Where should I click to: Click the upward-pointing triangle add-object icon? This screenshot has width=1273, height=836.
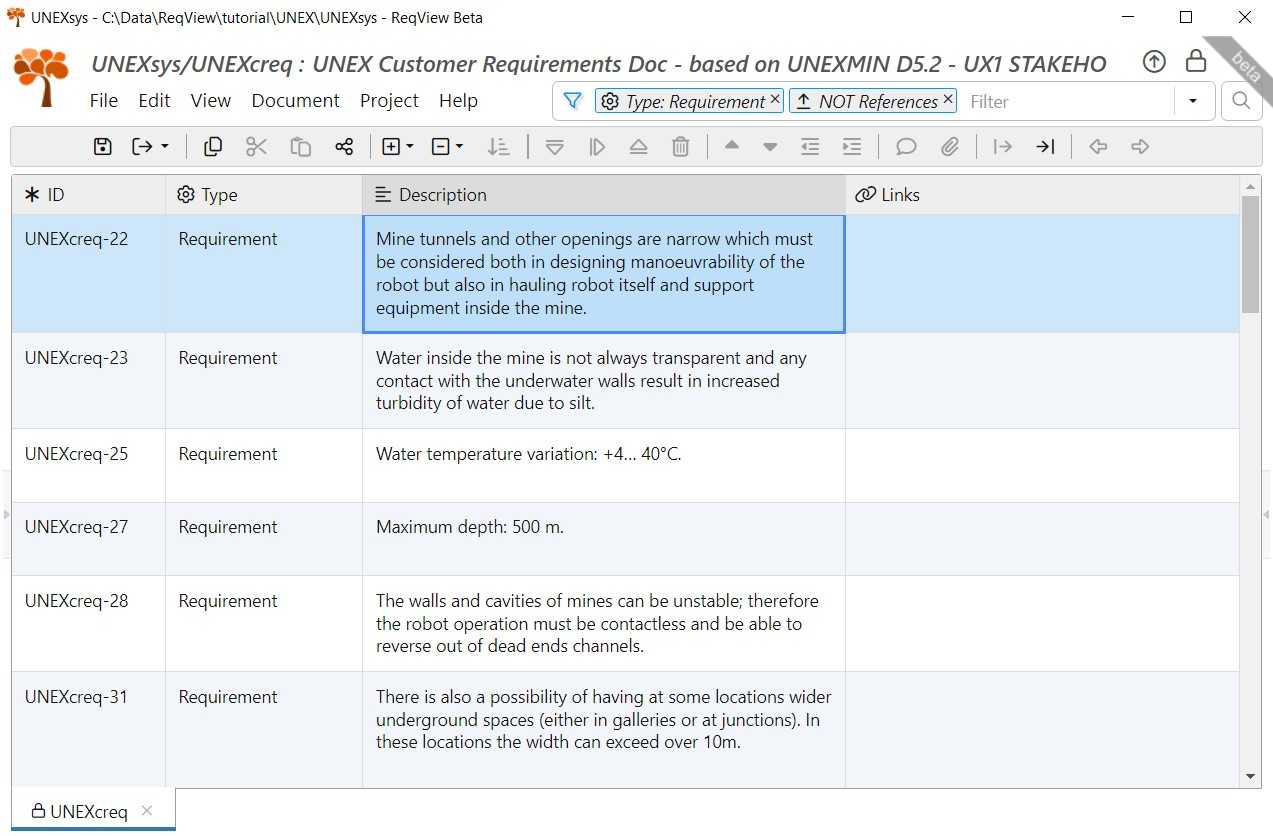[x=639, y=147]
